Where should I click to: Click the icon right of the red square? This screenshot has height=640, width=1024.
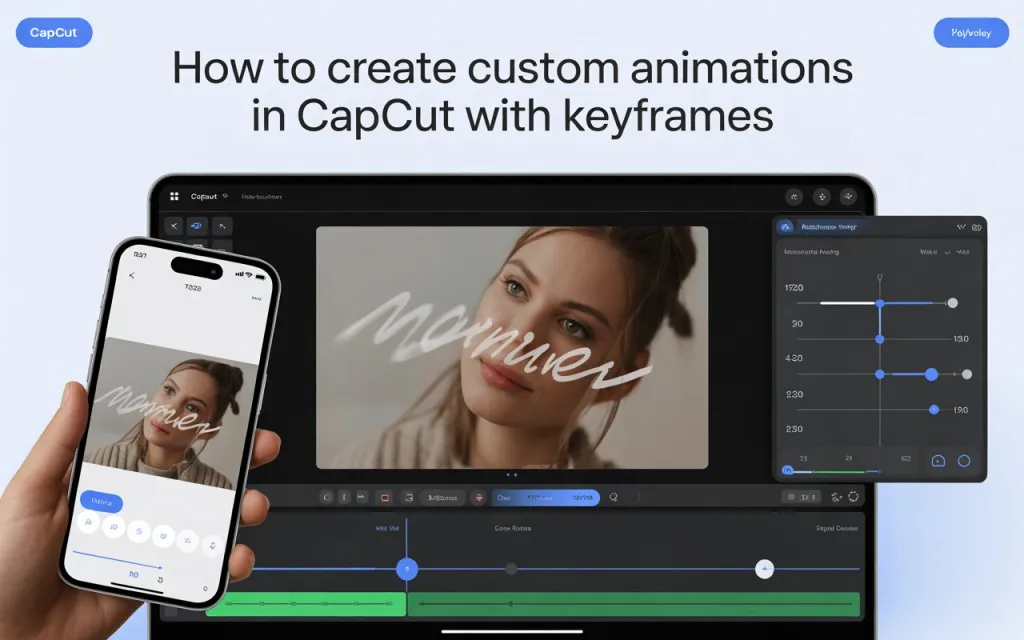tap(409, 498)
